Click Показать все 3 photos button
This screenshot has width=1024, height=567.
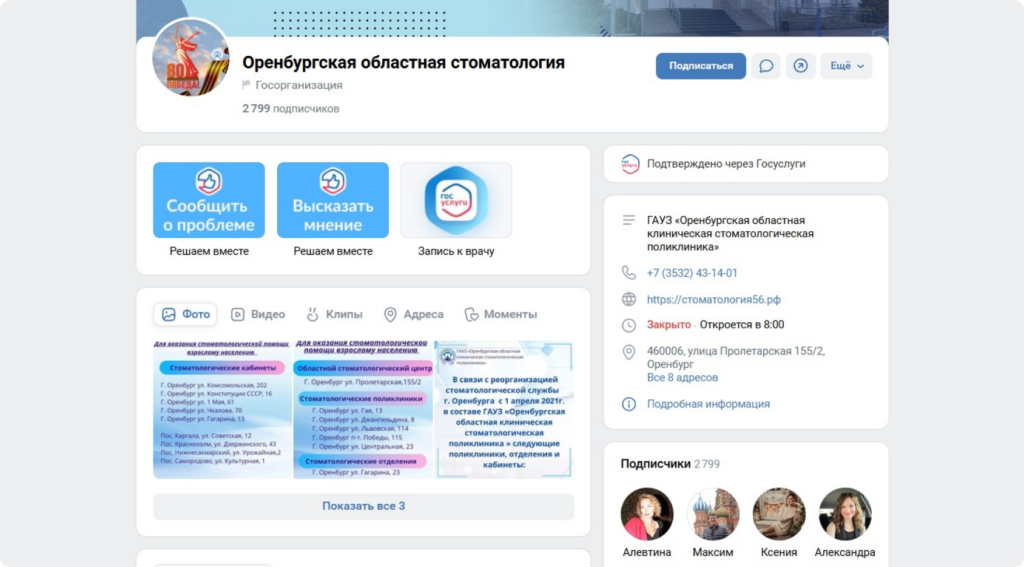[x=364, y=506]
